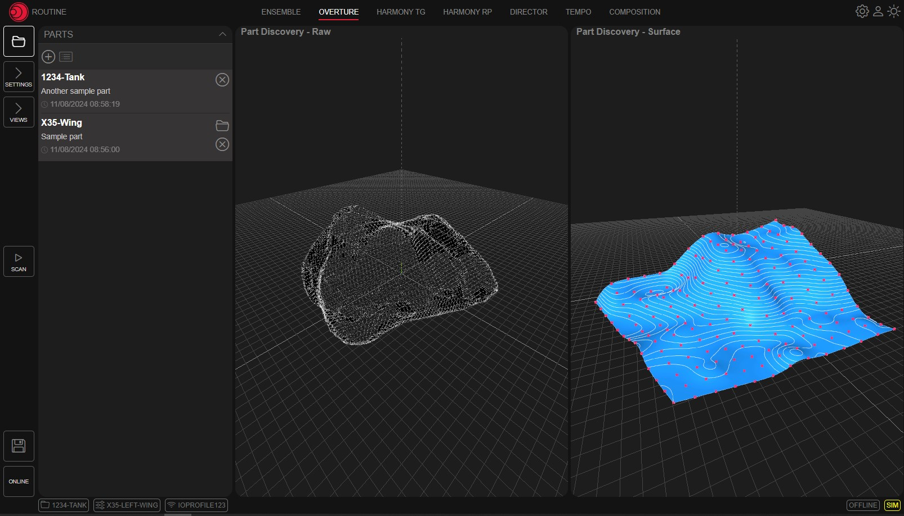The image size is (904, 516).
Task: Switch to the Ensemble tab
Action: [x=281, y=12]
